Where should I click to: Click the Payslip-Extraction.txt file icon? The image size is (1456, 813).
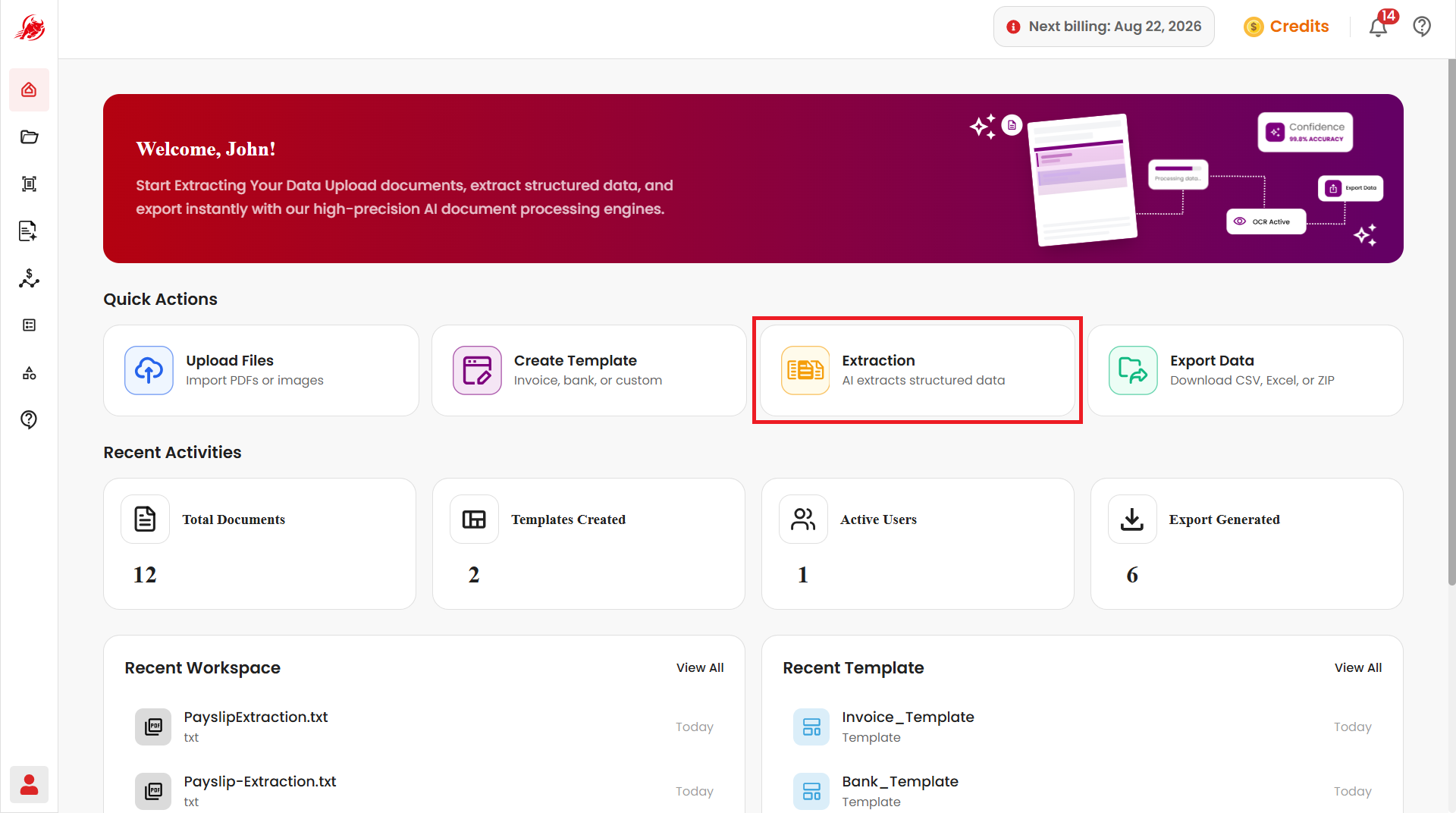[153, 792]
